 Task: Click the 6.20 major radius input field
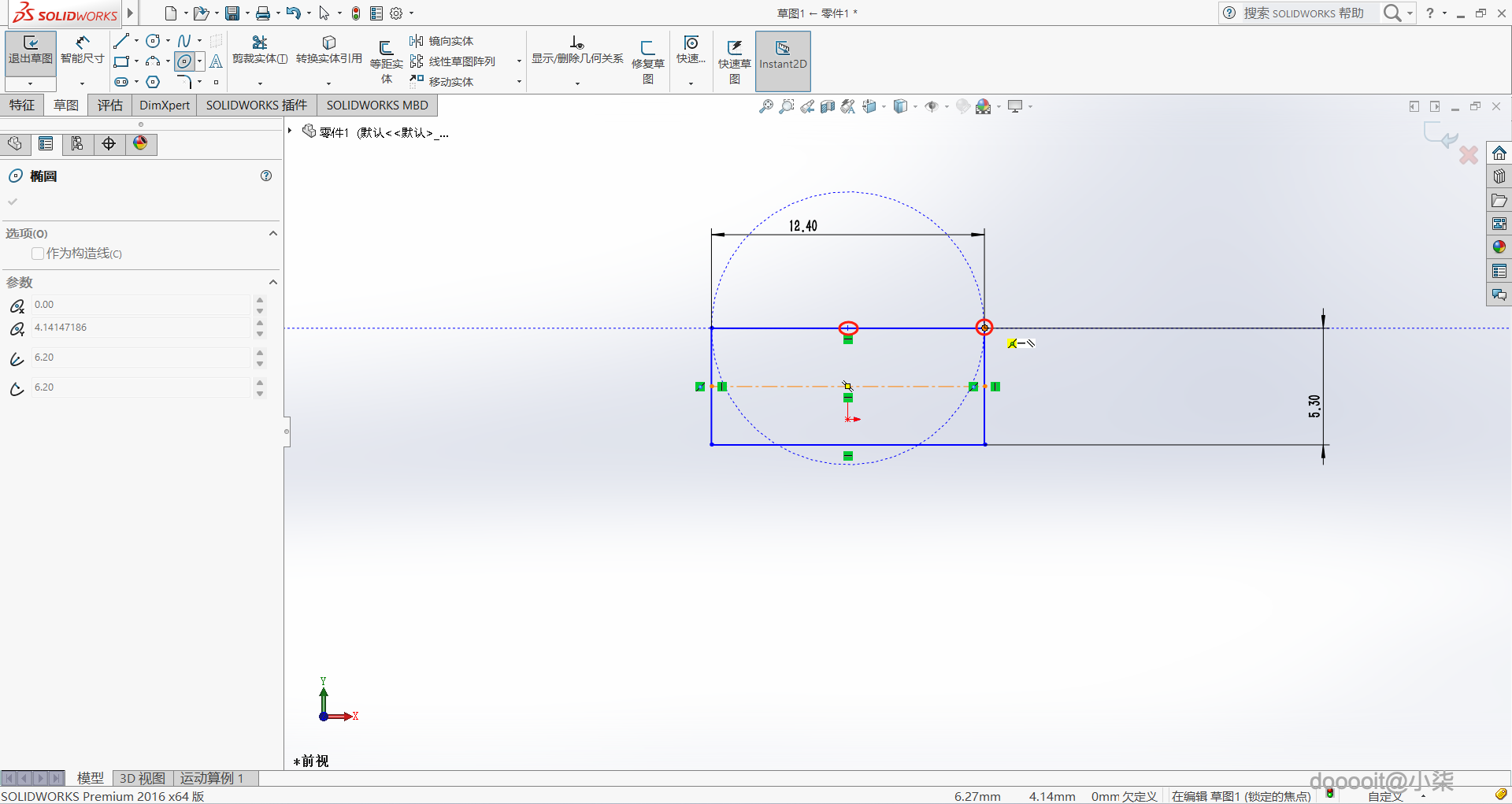click(140, 358)
